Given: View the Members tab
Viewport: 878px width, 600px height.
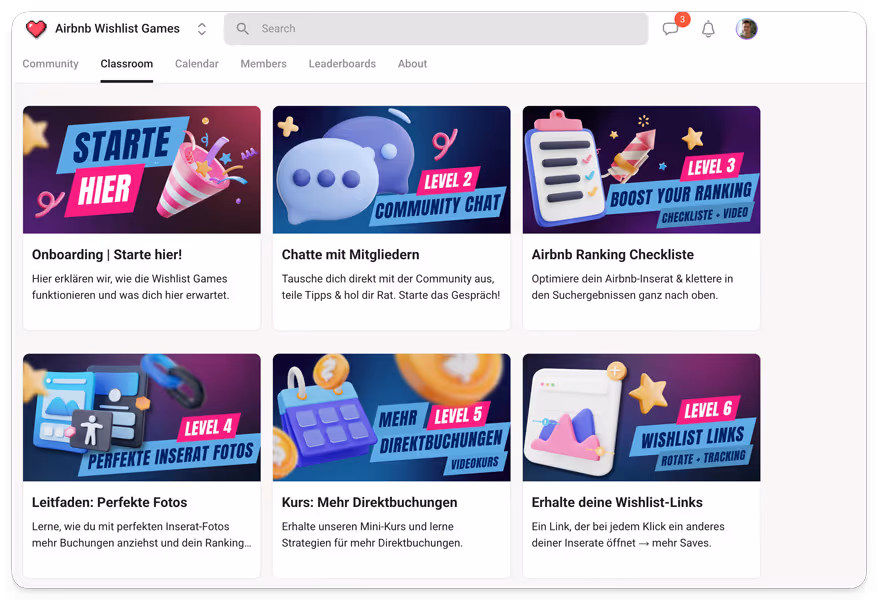Looking at the screenshot, I should pyautogui.click(x=263, y=63).
